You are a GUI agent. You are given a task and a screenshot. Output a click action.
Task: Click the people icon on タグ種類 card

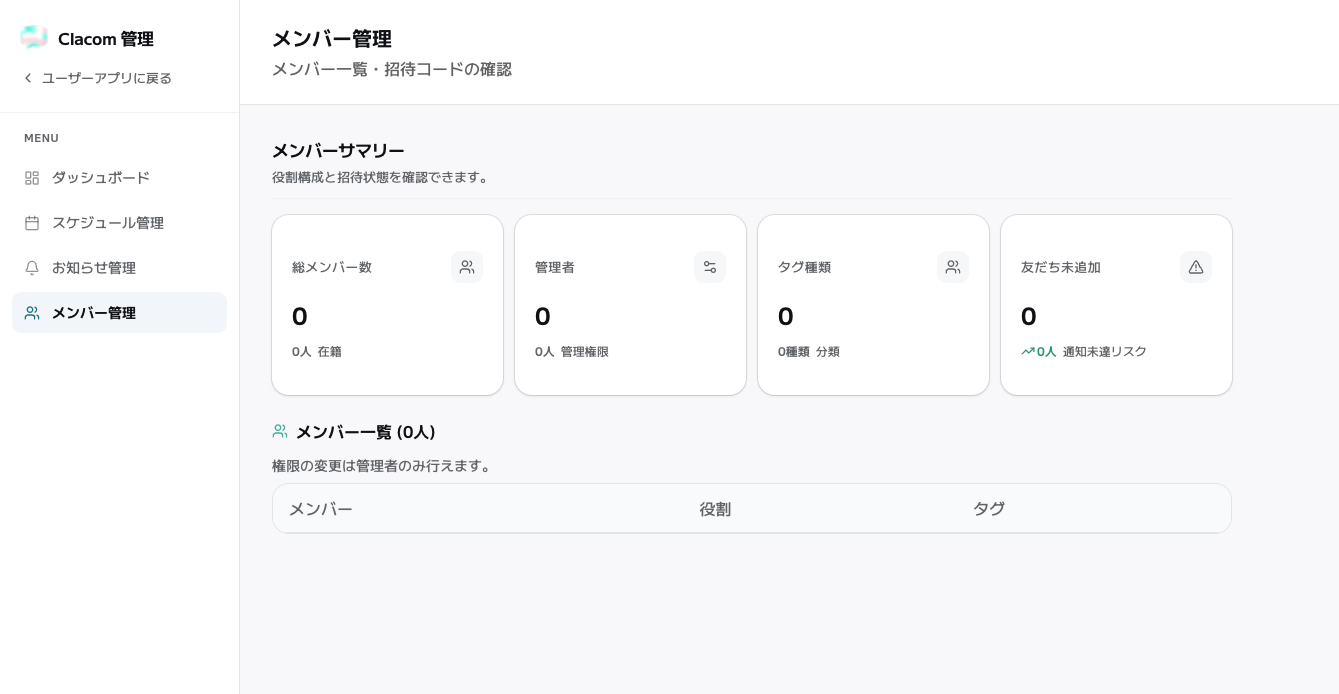point(953,267)
